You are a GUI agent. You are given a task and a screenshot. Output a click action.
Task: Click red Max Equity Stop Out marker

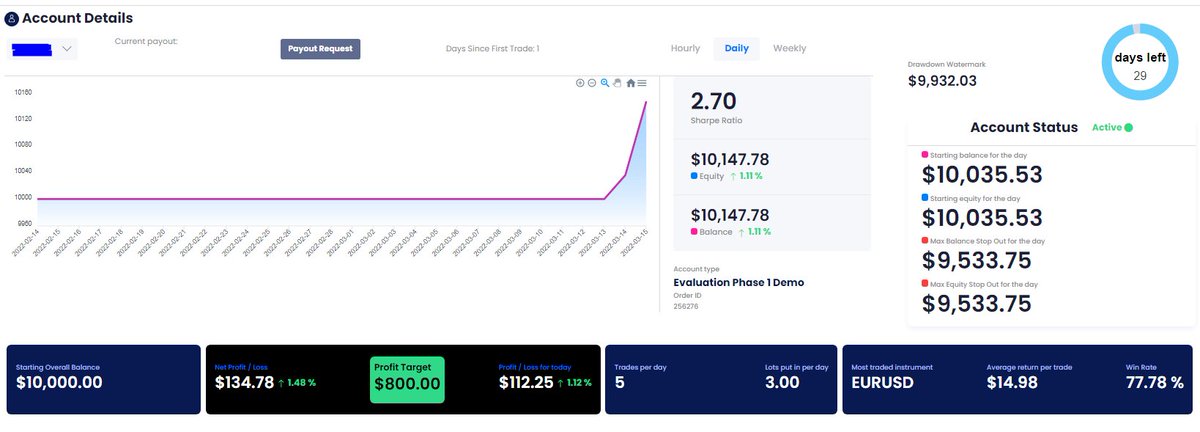(x=925, y=284)
